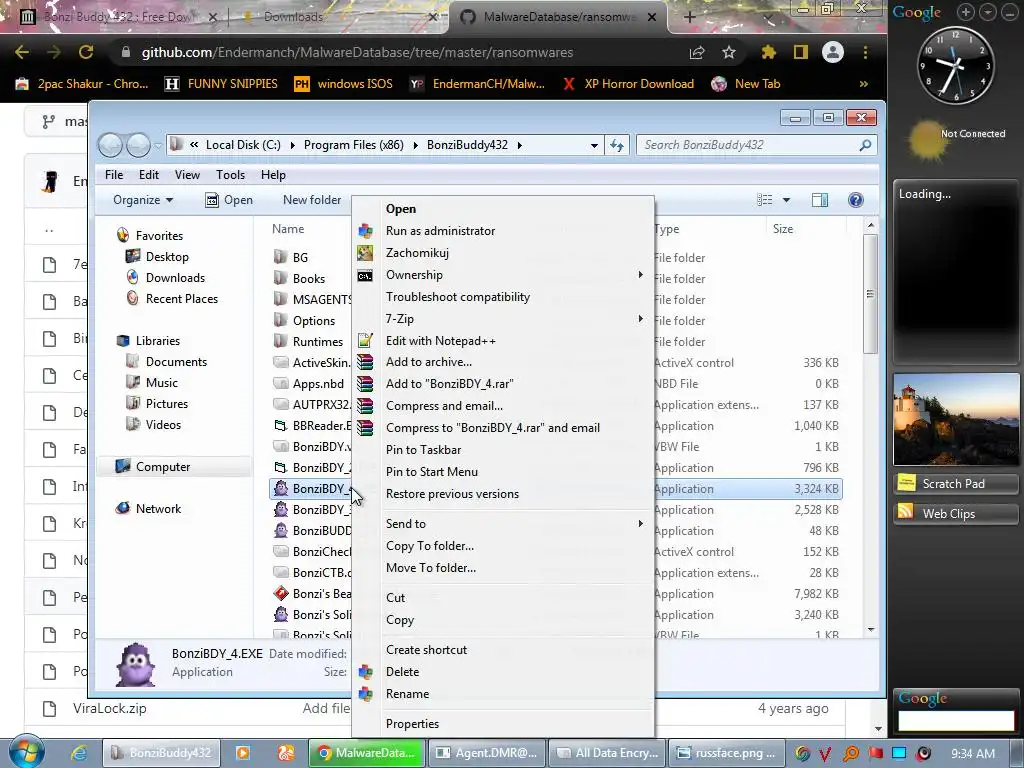Select Troubleshoot compatibility
1024x768 pixels.
(x=458, y=296)
